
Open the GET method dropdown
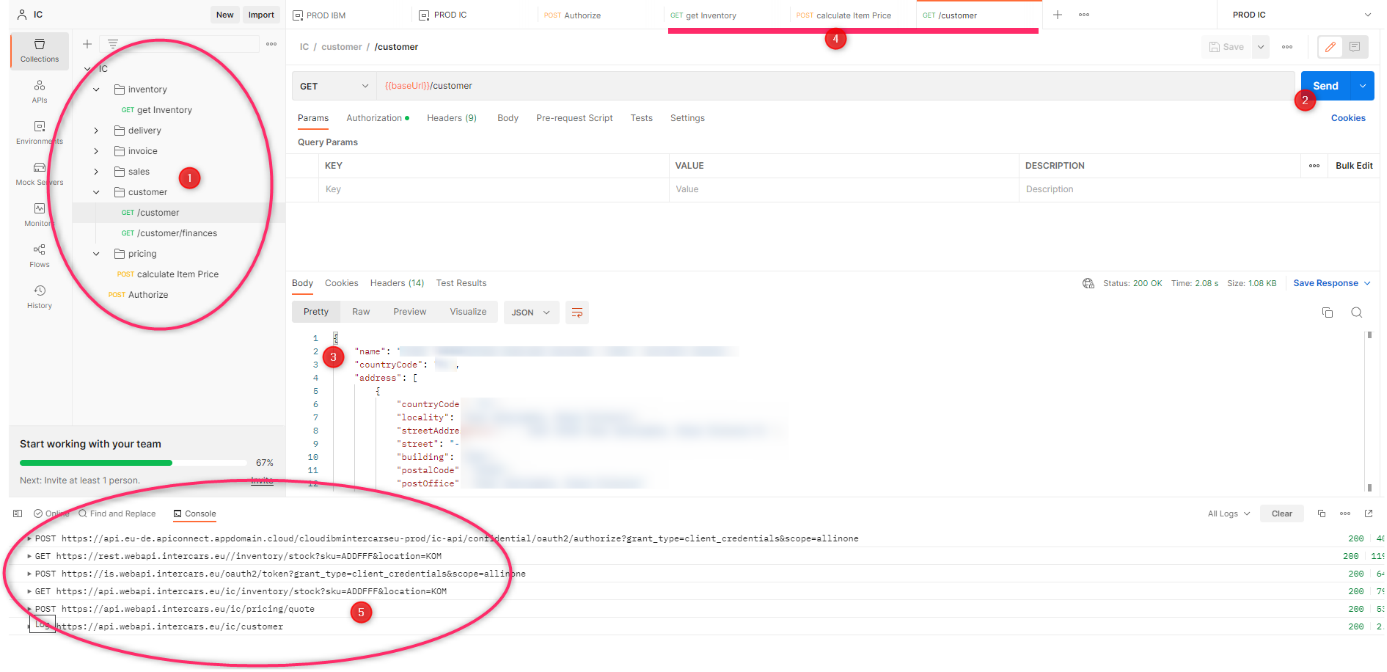point(334,86)
